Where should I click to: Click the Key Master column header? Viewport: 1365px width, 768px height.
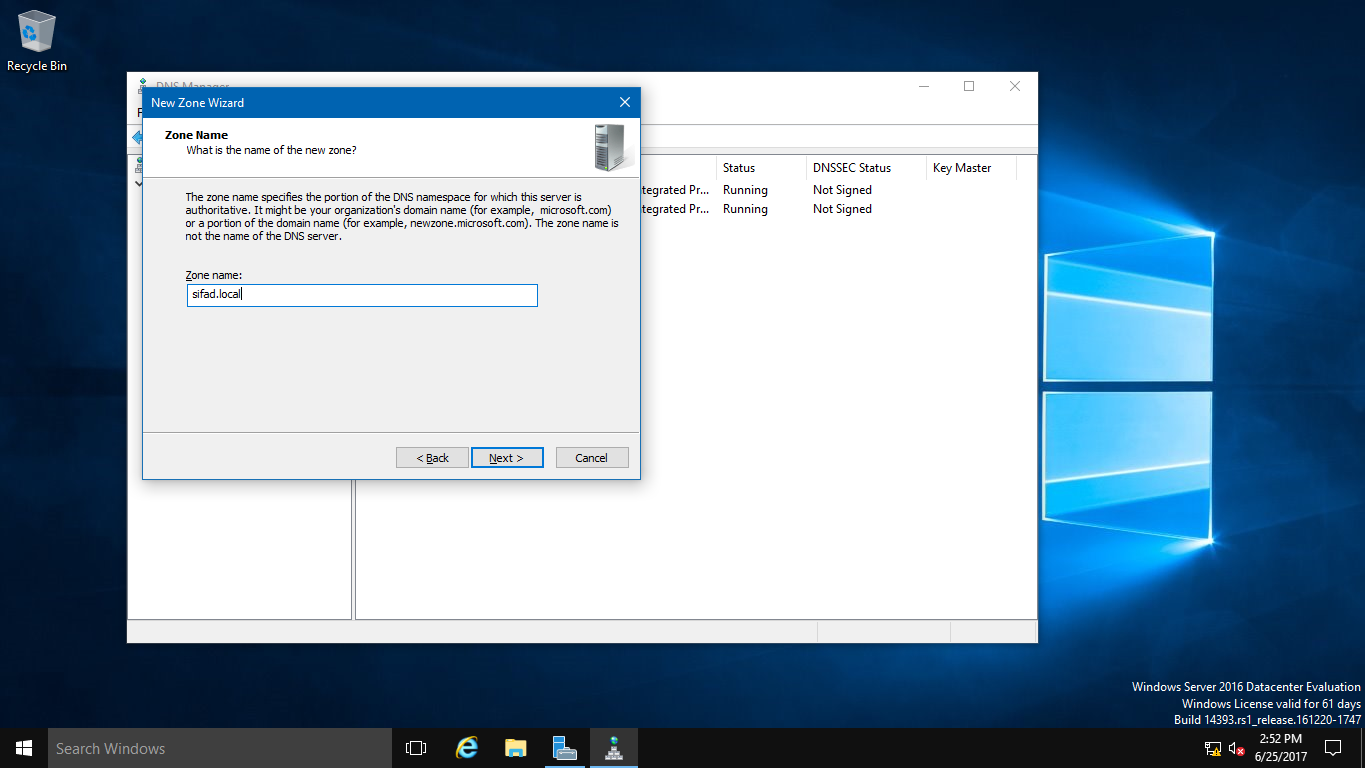coord(971,168)
